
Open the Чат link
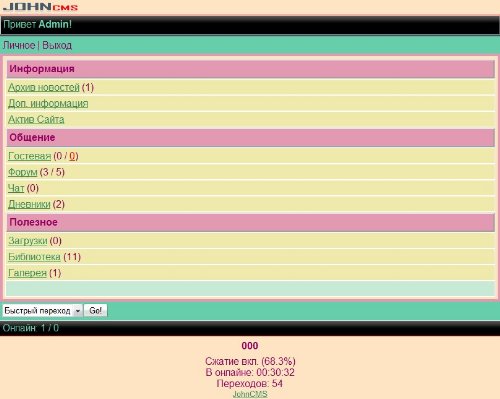click(x=16, y=188)
